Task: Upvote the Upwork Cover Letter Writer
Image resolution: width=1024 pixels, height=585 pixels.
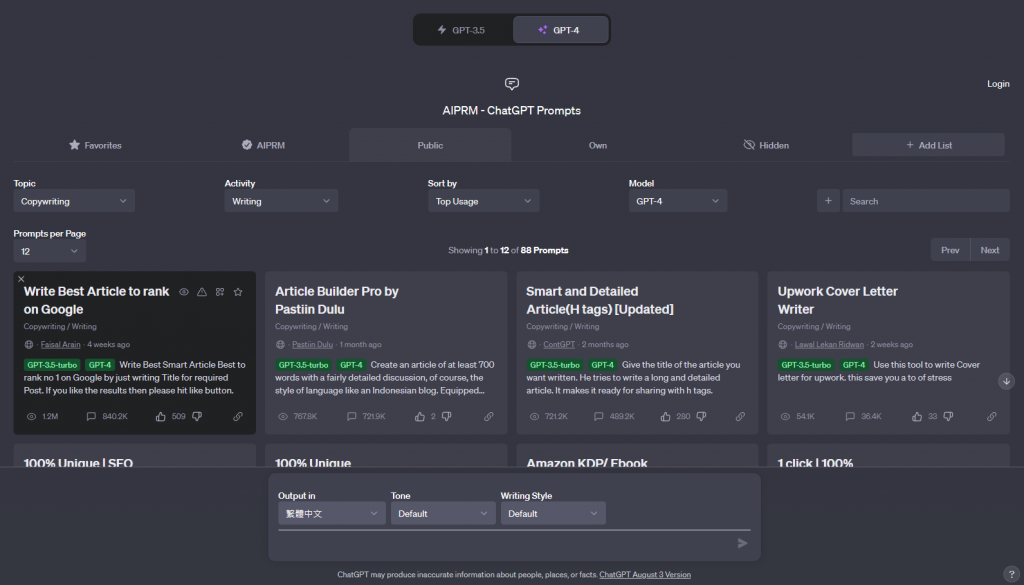Action: coord(917,417)
